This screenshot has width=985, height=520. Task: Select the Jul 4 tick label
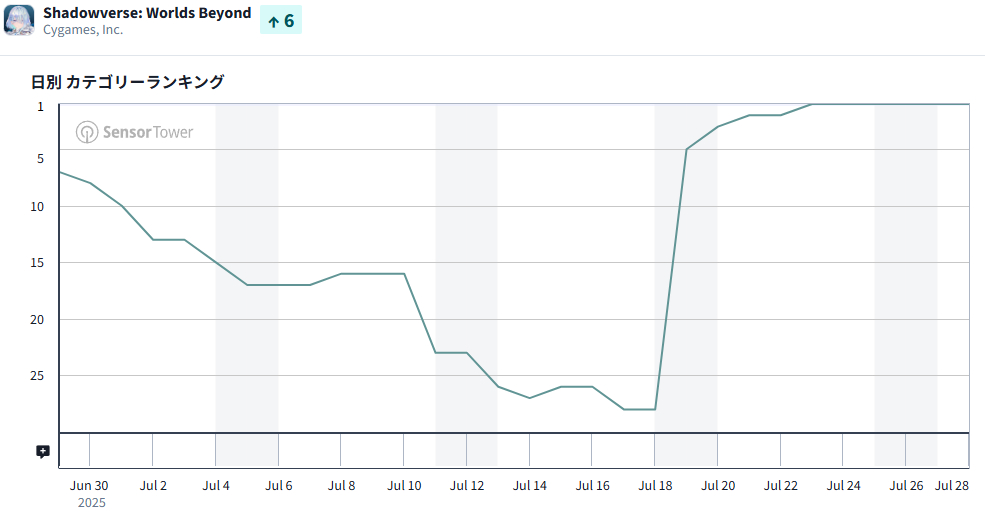[216, 486]
